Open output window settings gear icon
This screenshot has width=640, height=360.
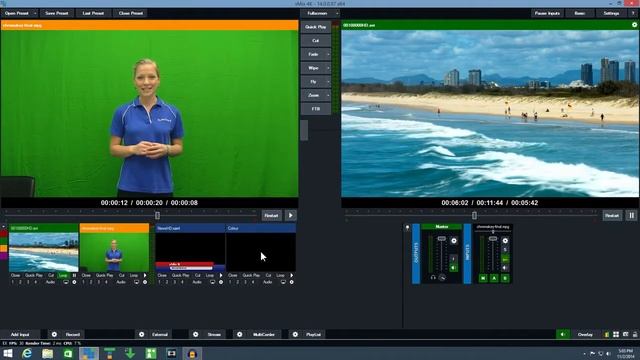(x=634, y=25)
